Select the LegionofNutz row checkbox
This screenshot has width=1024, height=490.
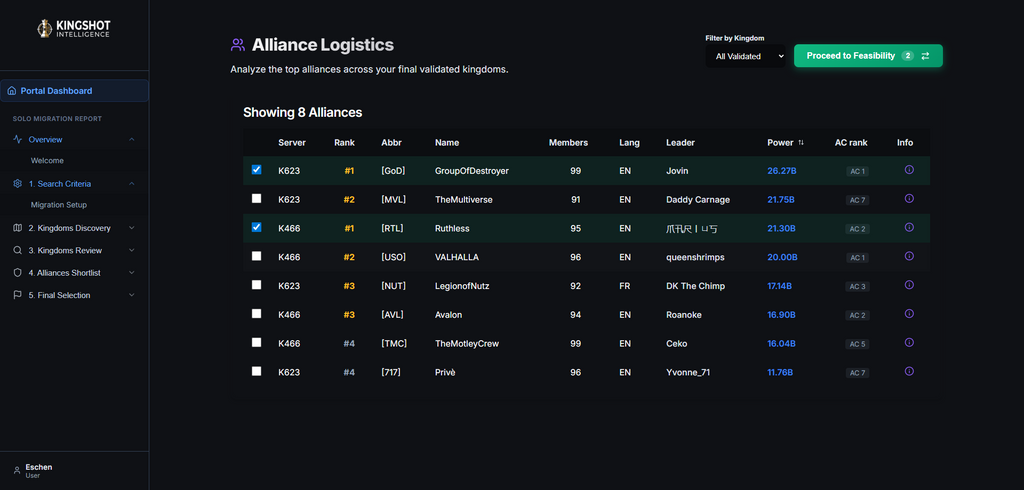click(x=257, y=285)
